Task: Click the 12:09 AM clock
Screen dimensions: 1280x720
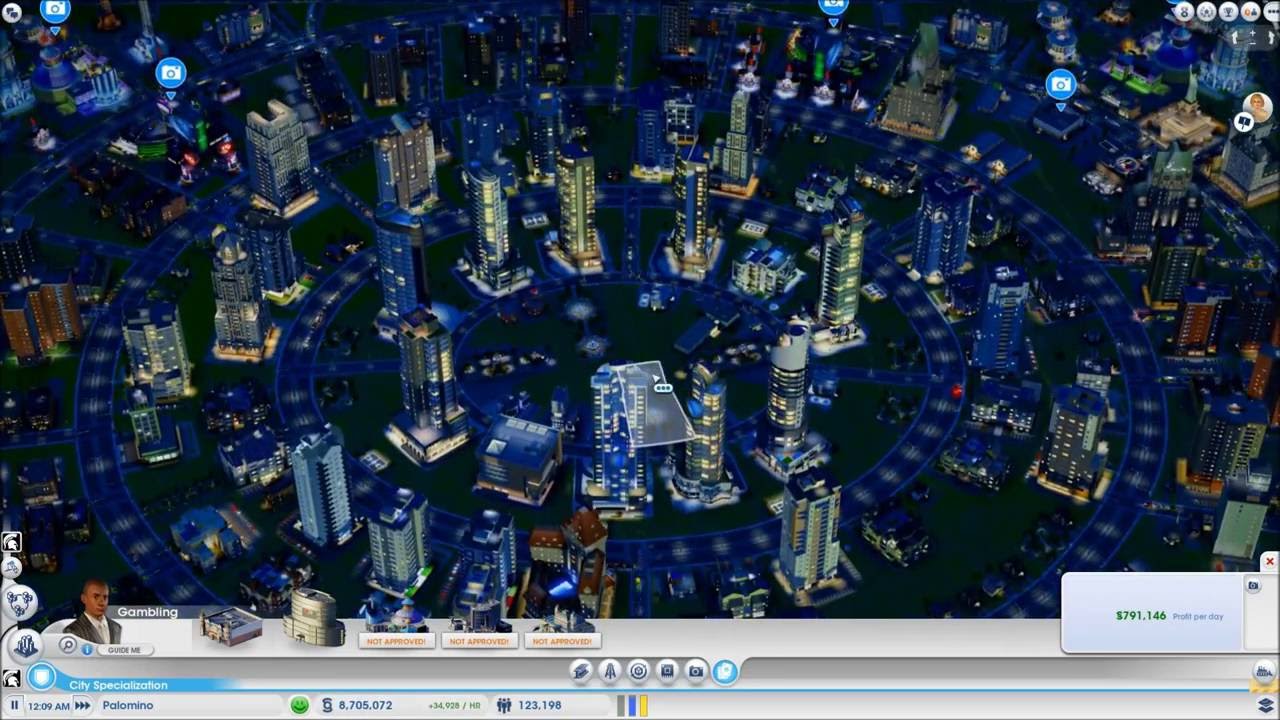Action: point(48,706)
